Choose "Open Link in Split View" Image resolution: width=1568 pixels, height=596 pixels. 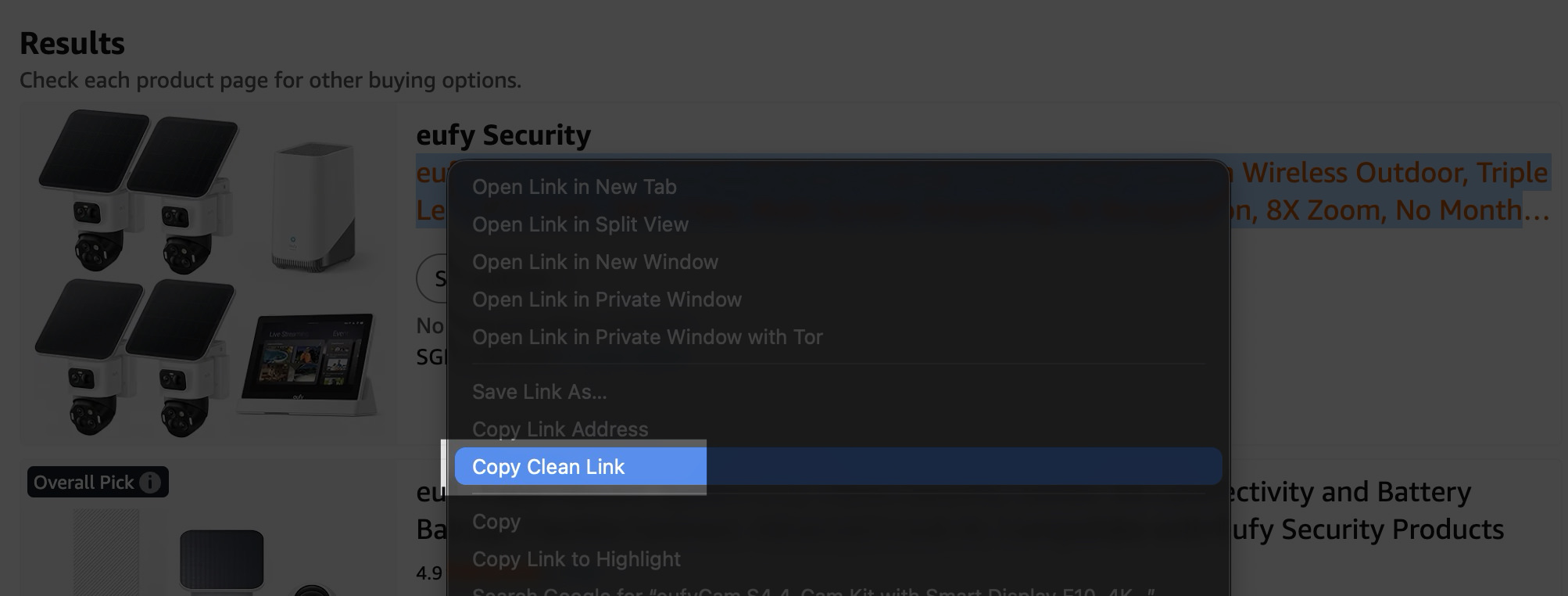580,224
